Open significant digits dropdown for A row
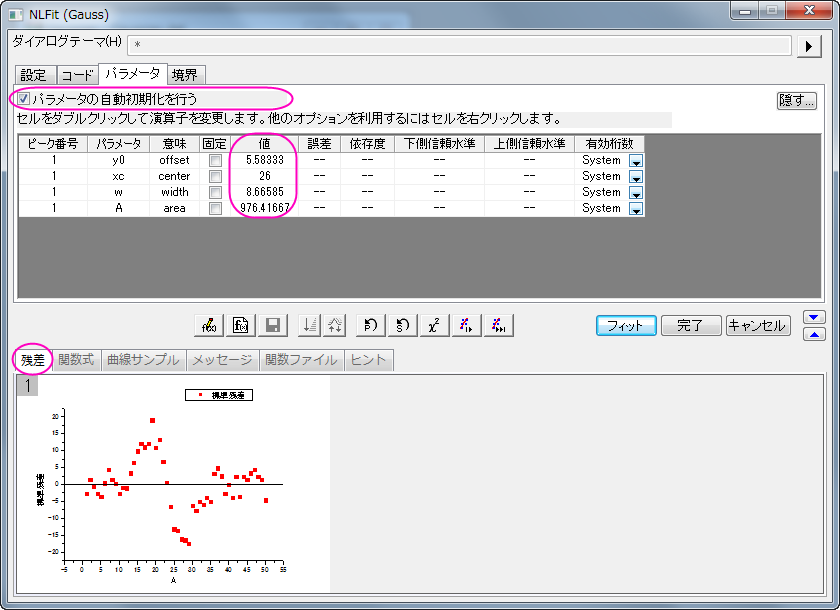The width and height of the screenshot is (840, 610). pos(636,209)
